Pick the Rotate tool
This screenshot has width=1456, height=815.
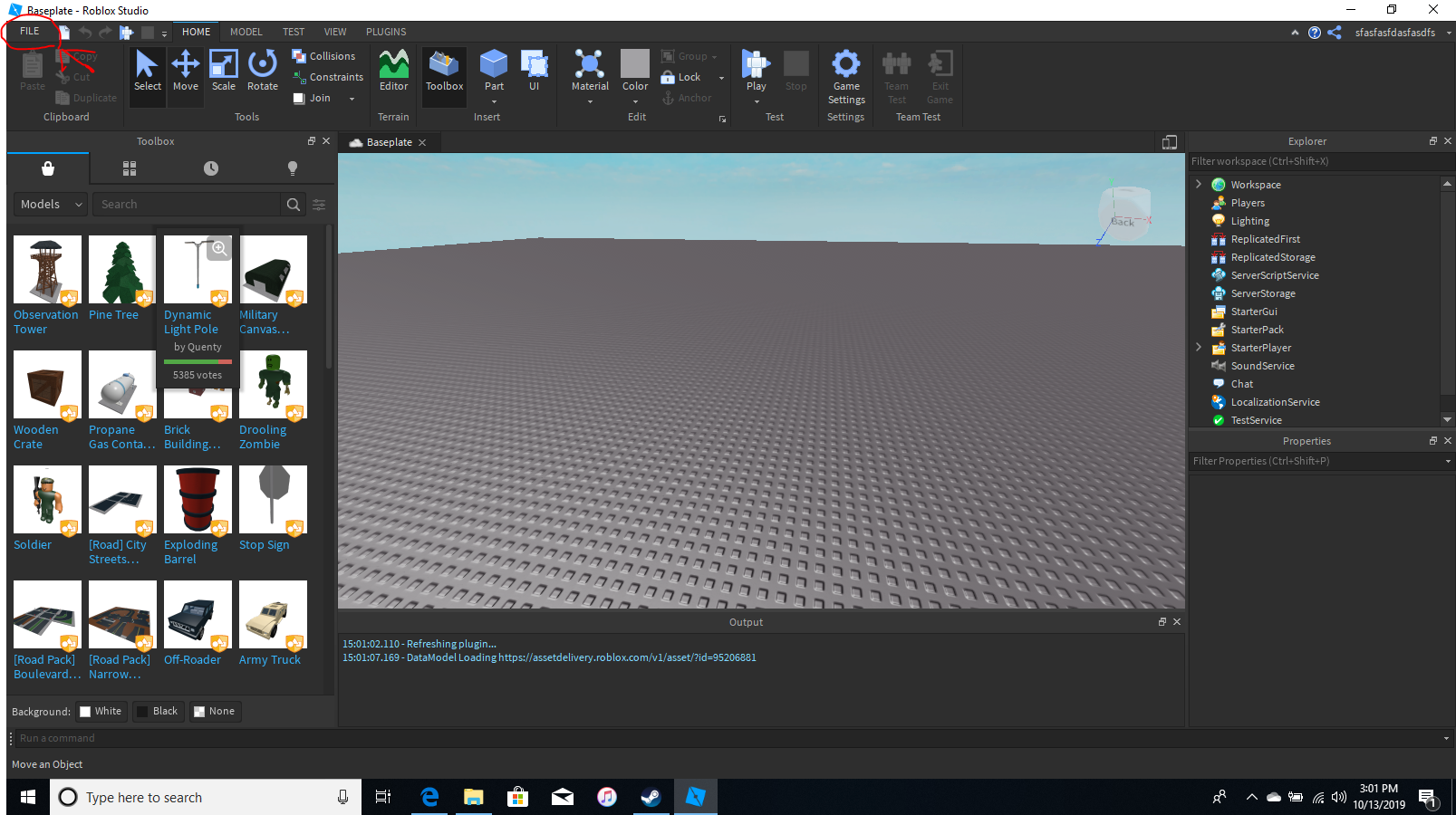[x=263, y=71]
